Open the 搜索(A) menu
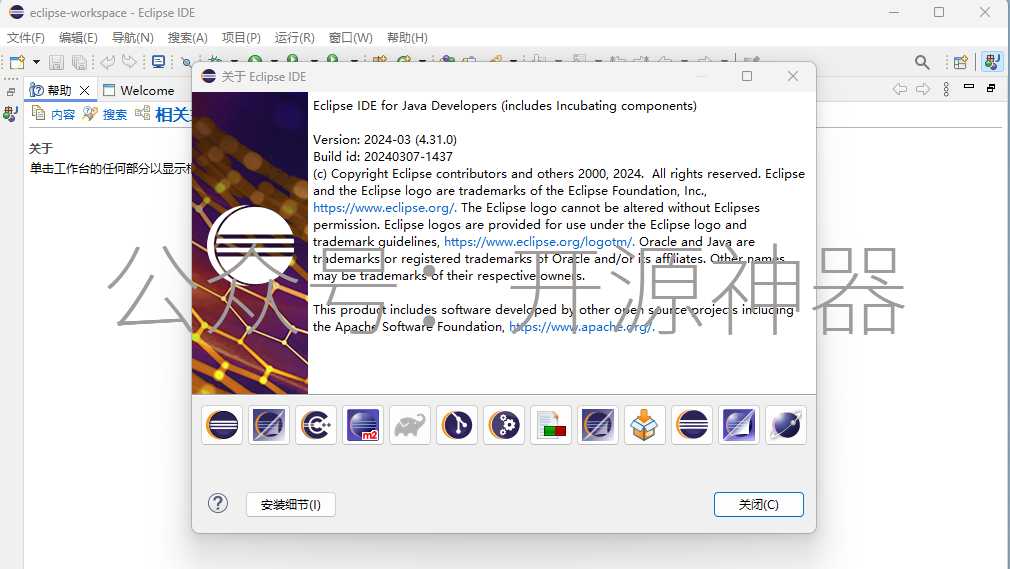 [x=187, y=37]
